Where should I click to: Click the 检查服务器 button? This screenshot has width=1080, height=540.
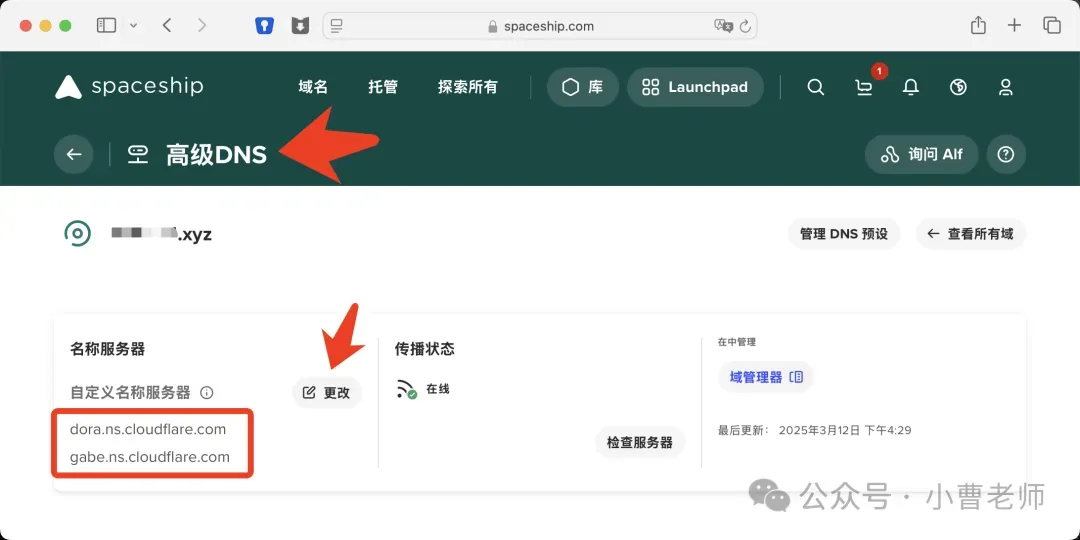(640, 442)
